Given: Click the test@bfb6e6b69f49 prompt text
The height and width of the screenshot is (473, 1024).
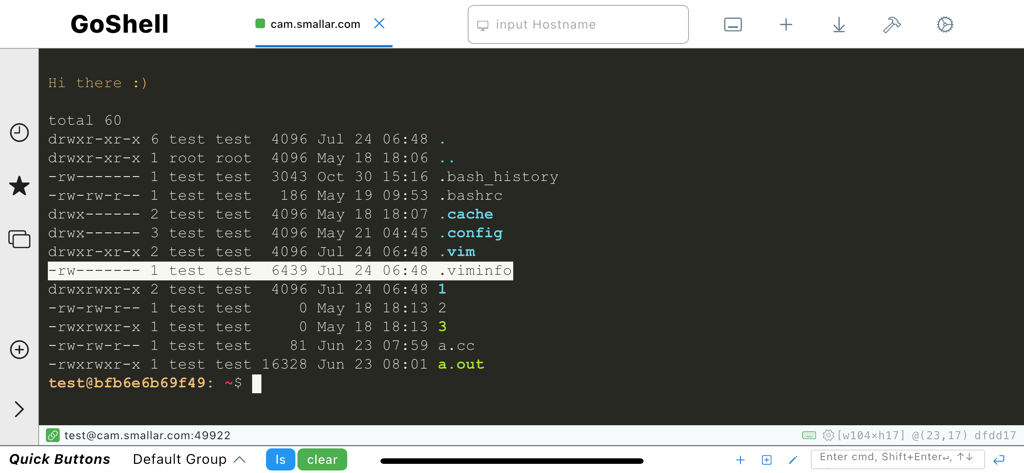Looking at the screenshot, I should [127, 383].
